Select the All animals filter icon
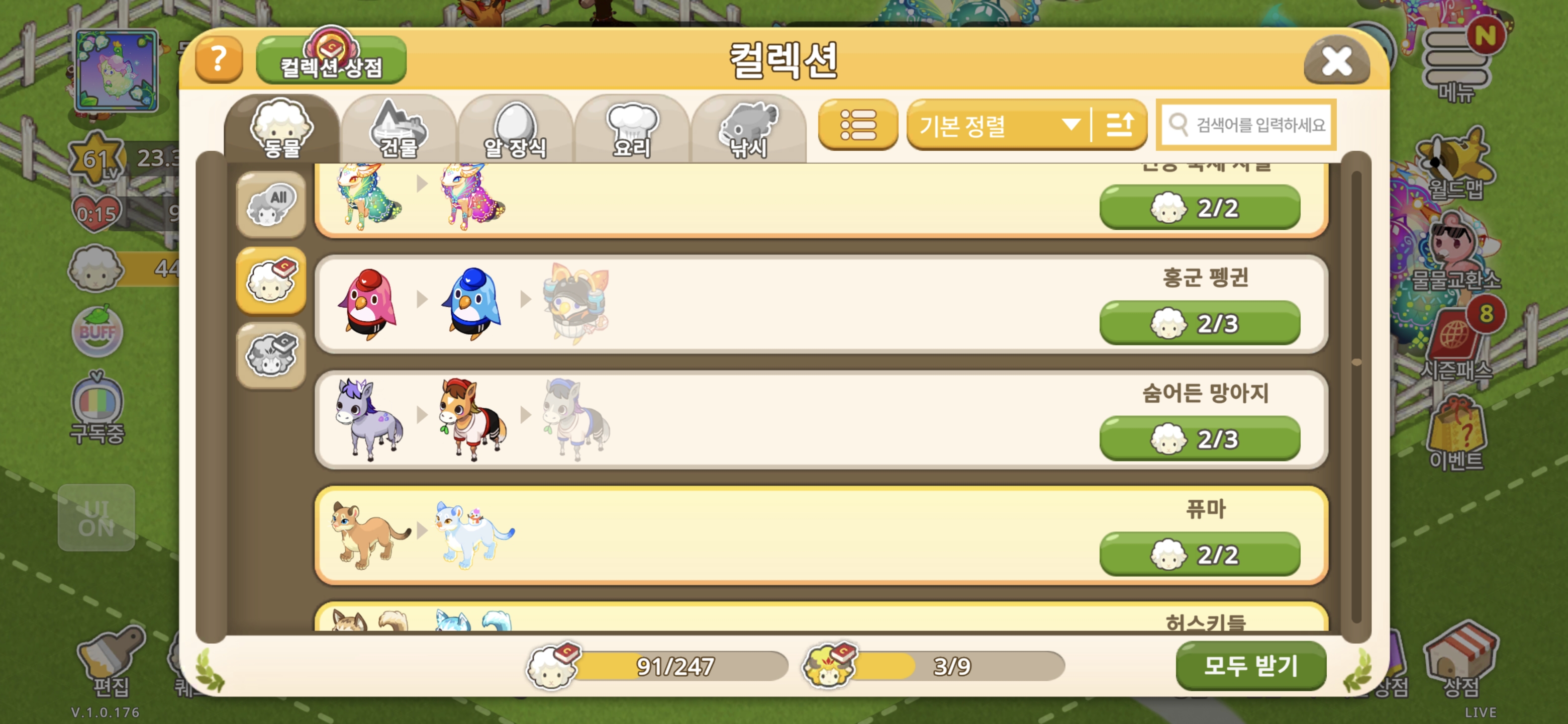Screen dimensions: 1568x724 tap(271, 205)
